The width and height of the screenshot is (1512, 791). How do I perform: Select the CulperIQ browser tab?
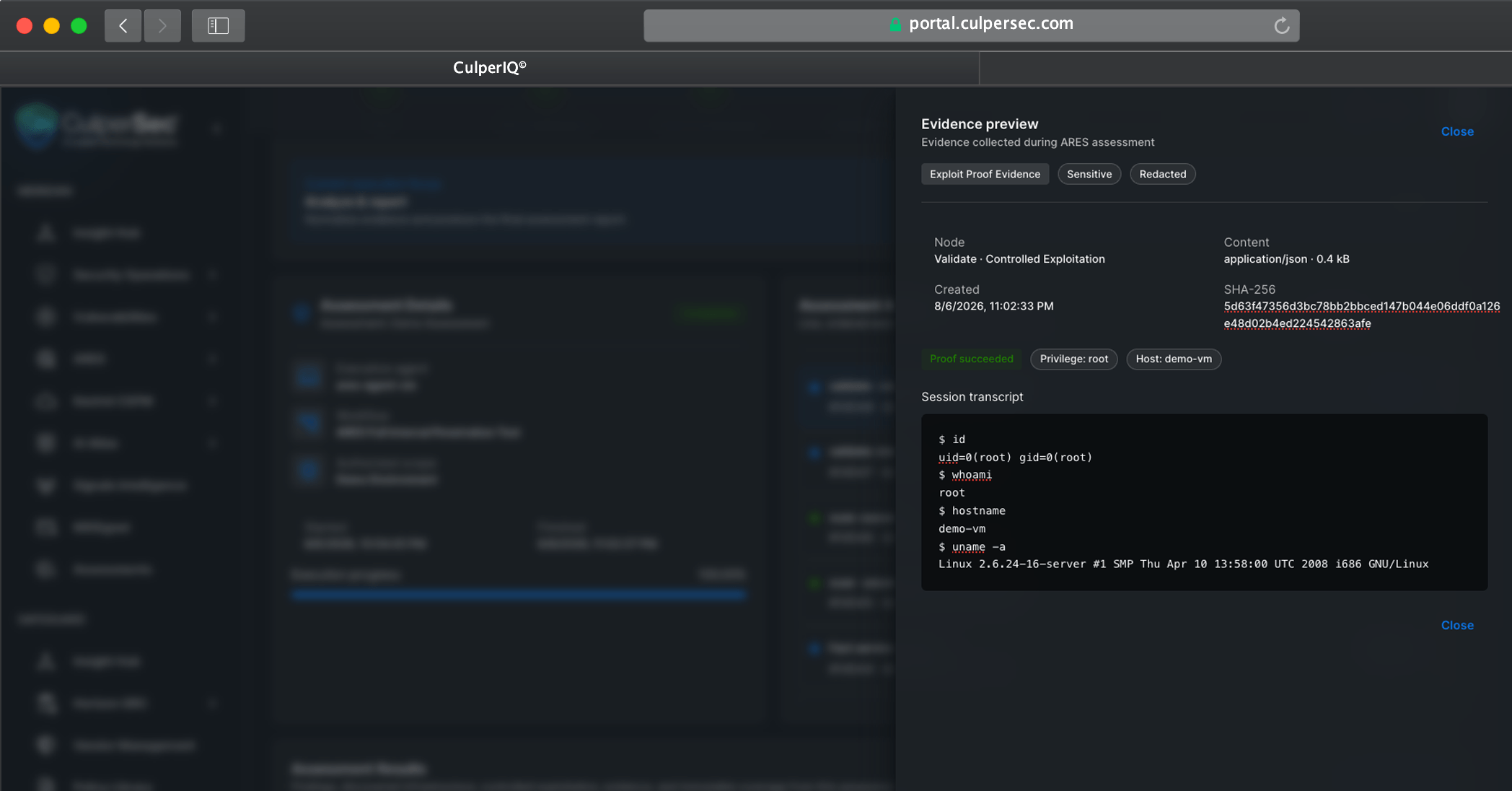click(490, 68)
